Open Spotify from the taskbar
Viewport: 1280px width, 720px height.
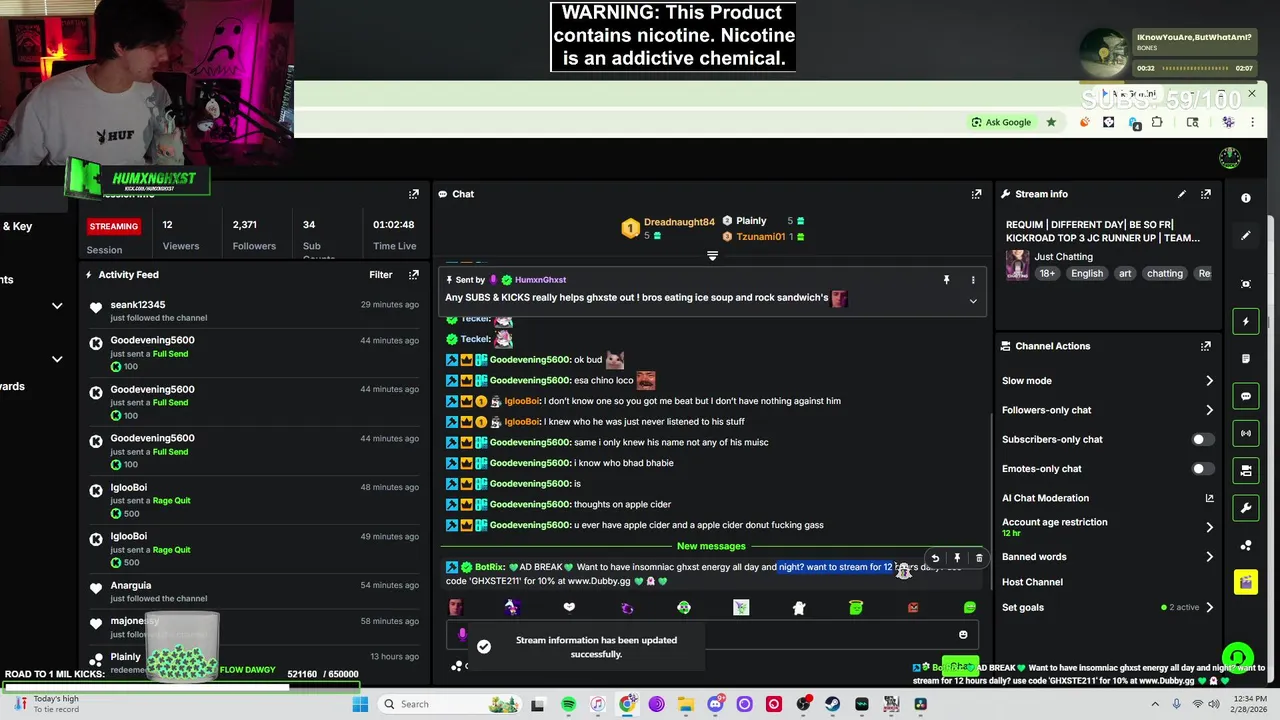coord(568,704)
